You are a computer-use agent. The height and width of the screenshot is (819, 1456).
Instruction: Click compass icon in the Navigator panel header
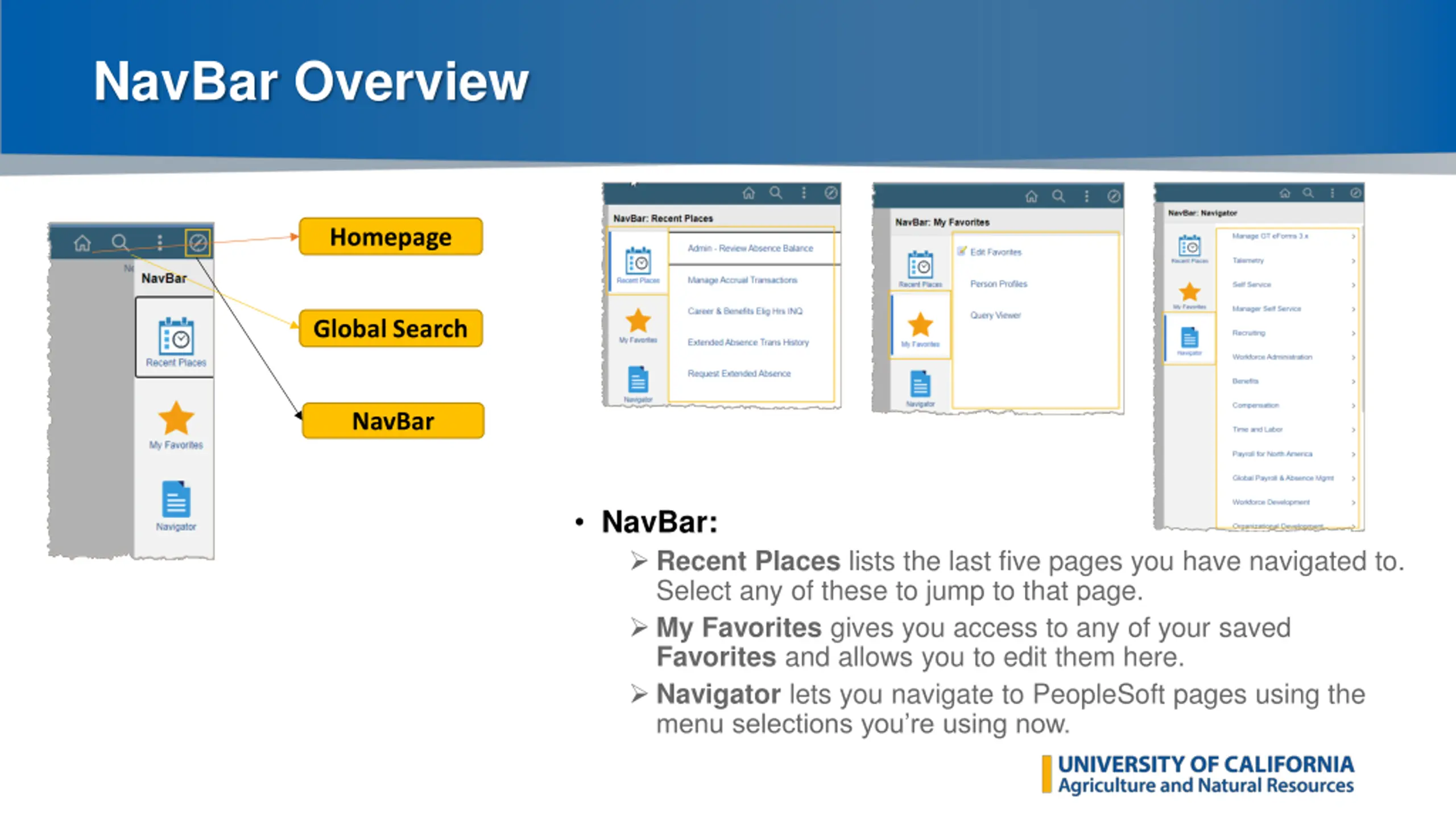click(x=1356, y=193)
